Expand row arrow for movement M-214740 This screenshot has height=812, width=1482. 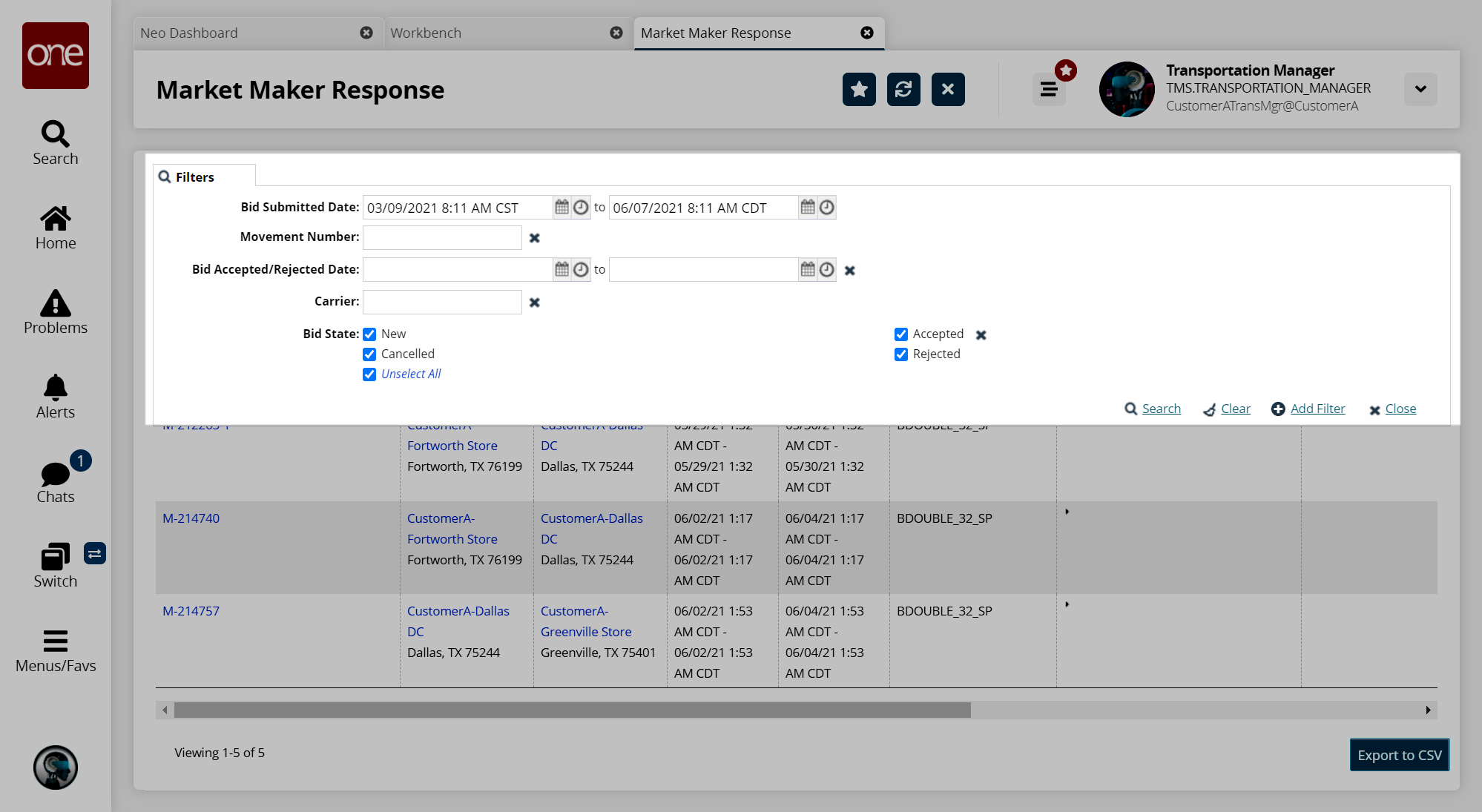[x=1067, y=512]
